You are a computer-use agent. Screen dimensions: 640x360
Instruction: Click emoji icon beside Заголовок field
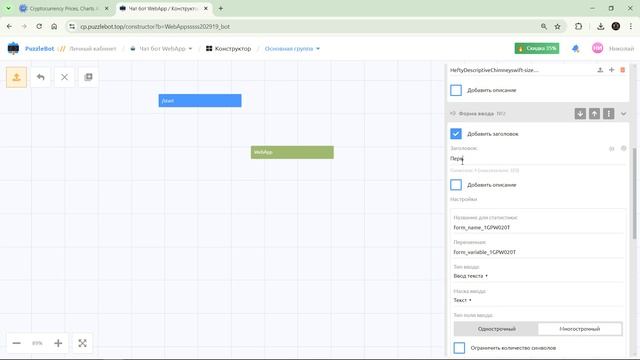click(623, 149)
